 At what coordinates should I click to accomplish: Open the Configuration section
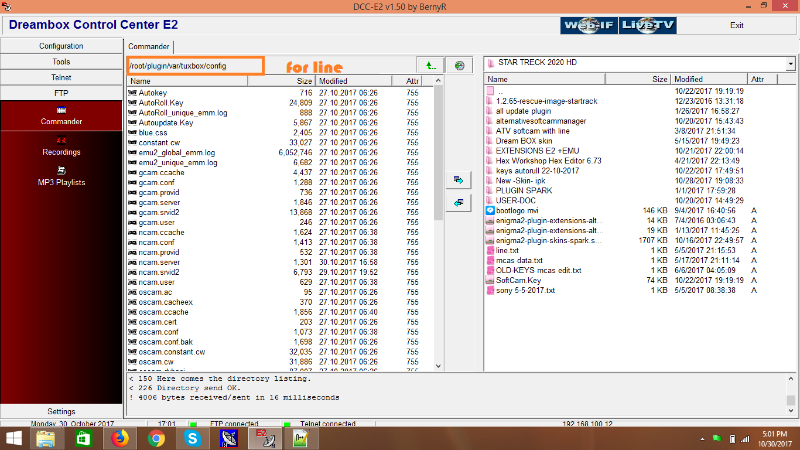pos(61,46)
